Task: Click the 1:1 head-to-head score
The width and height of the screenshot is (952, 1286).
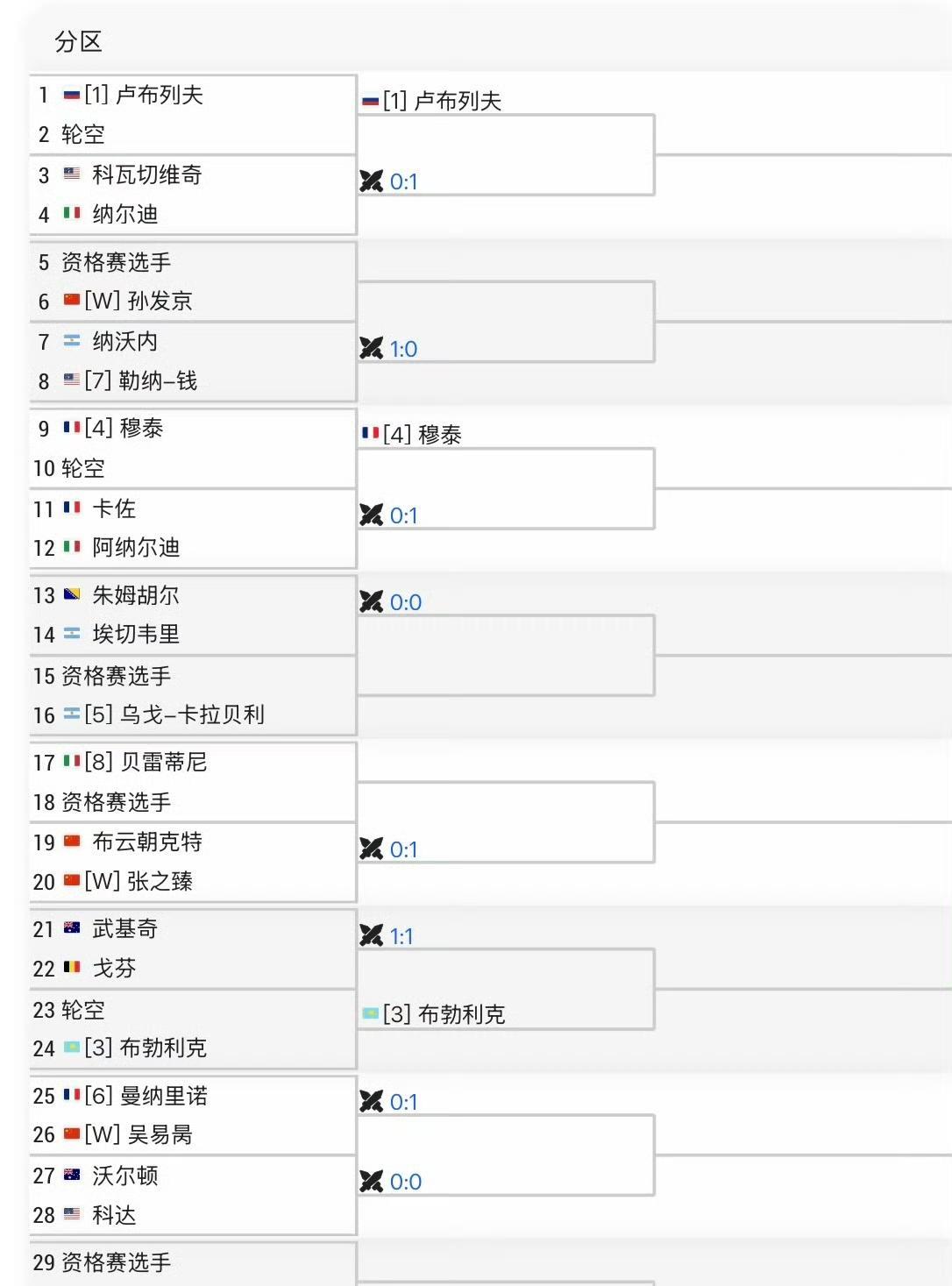Action: [x=402, y=936]
